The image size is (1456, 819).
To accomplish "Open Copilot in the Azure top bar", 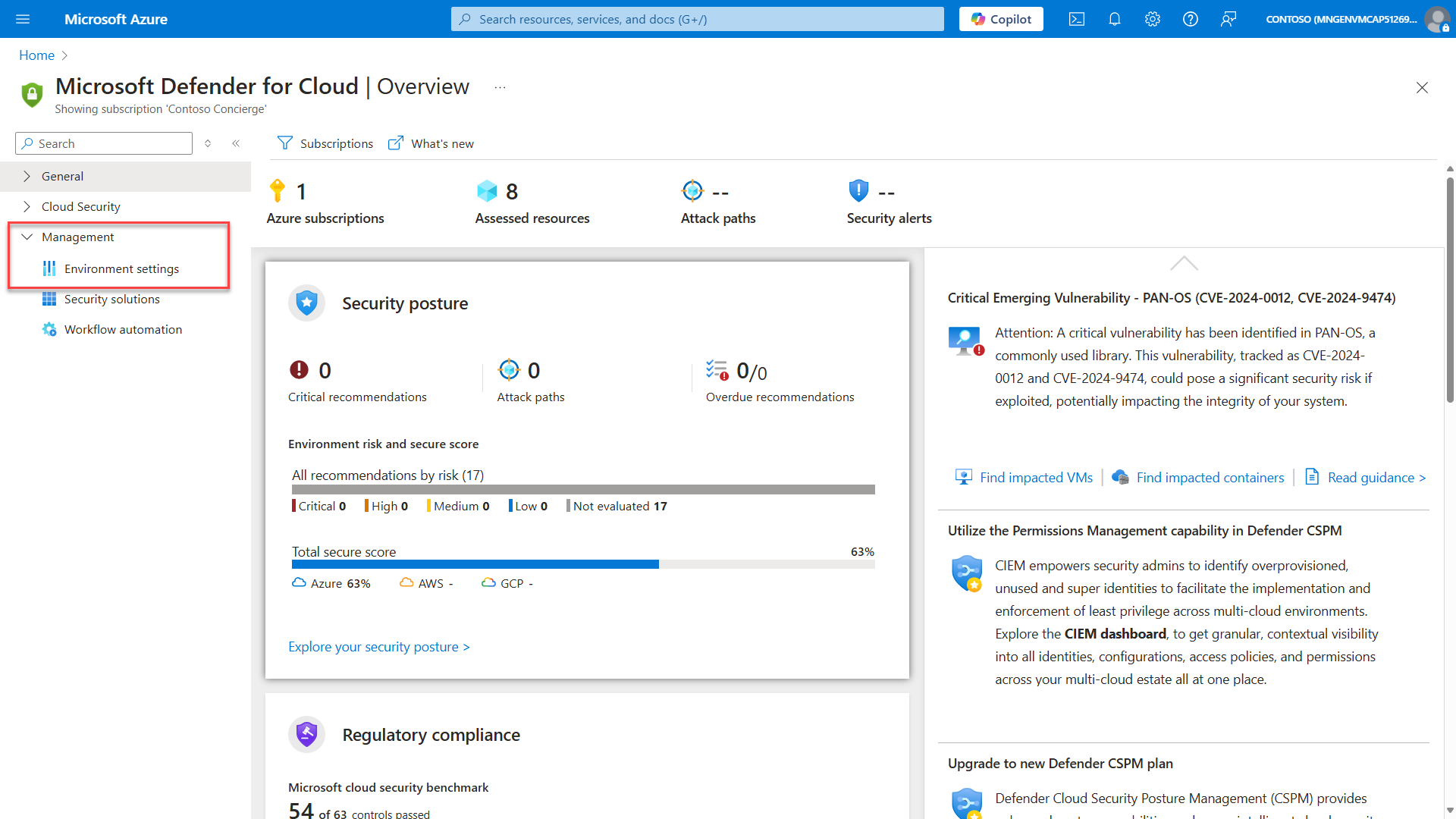I will tap(1000, 19).
